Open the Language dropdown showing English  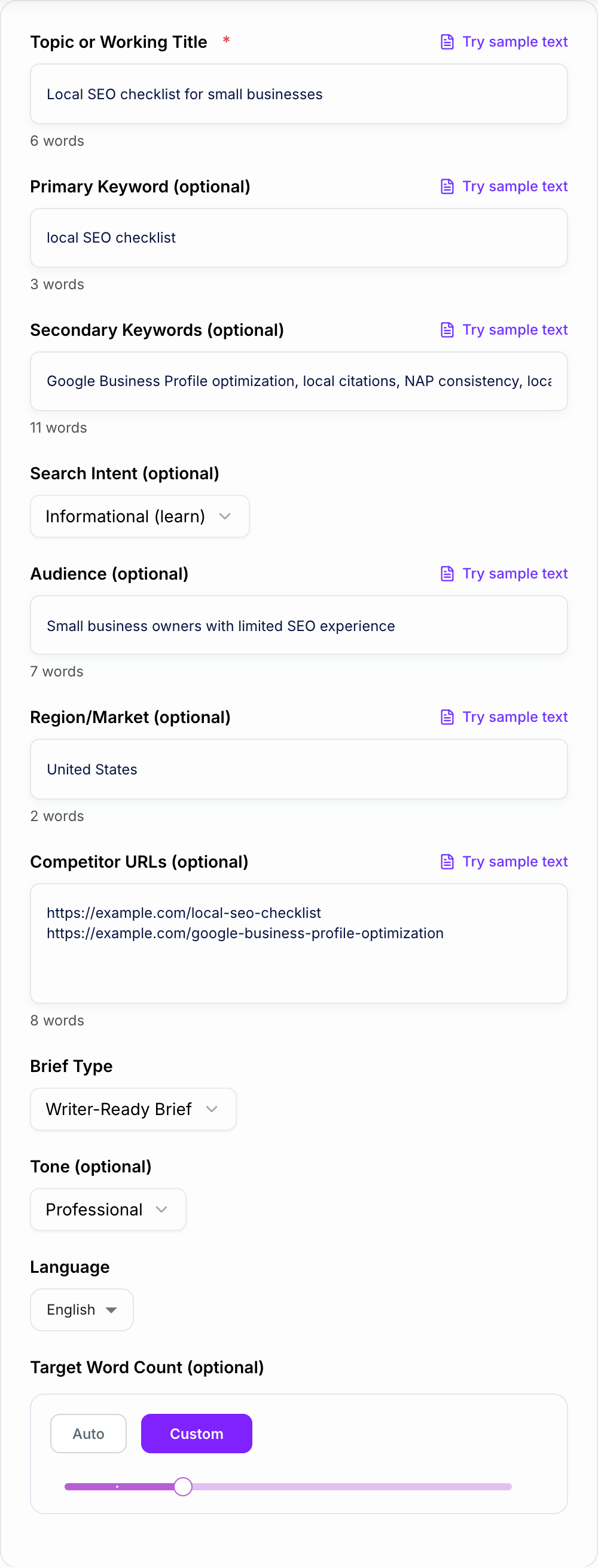(81, 1310)
